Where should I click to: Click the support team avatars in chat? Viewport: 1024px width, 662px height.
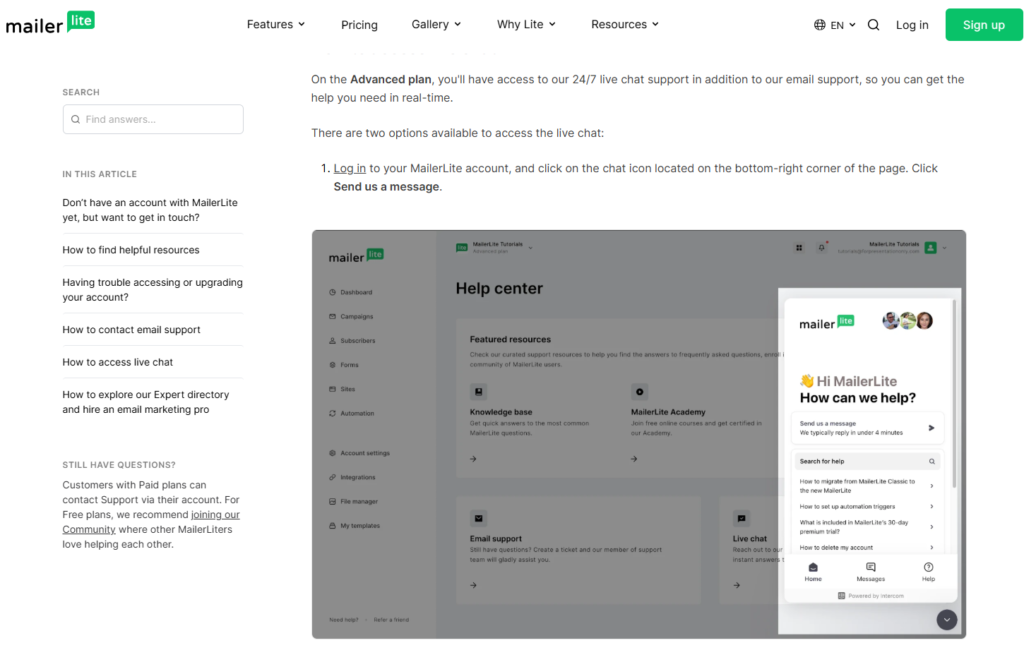click(x=908, y=321)
